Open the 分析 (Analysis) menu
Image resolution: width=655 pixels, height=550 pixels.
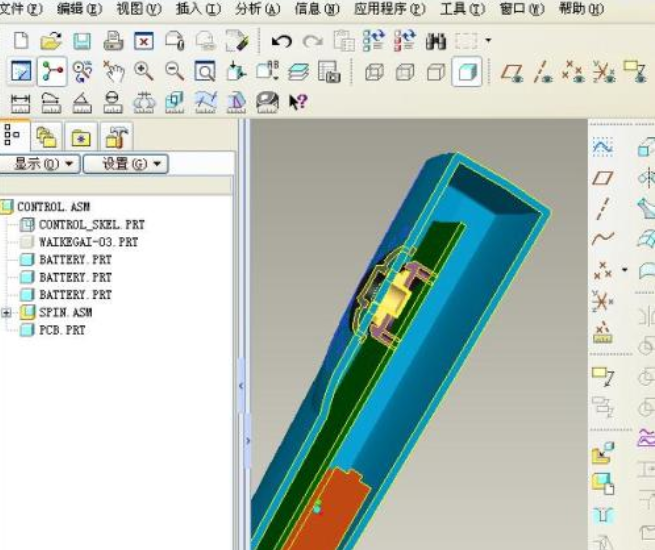tap(257, 8)
